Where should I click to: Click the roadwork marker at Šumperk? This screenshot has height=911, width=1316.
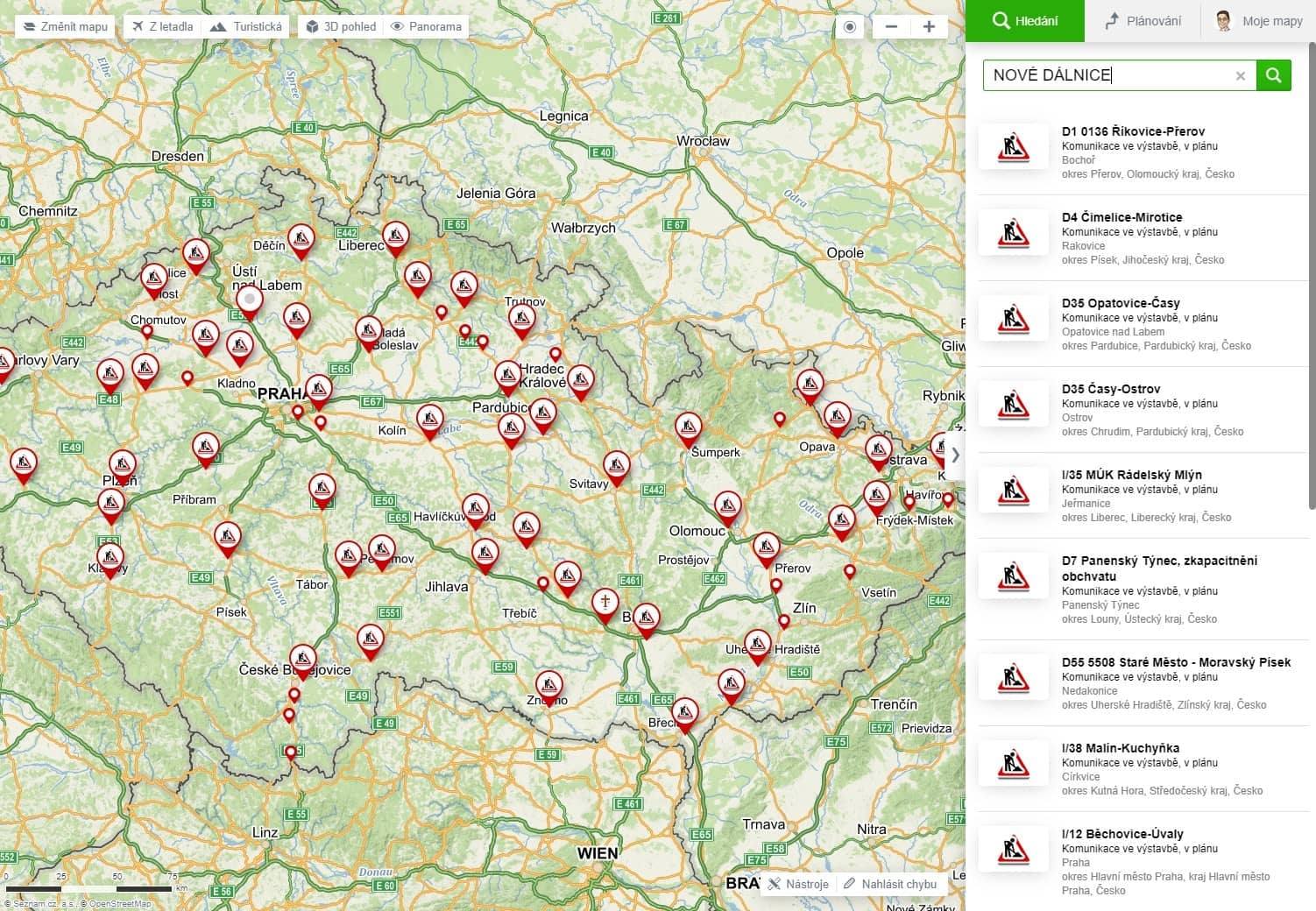pyautogui.click(x=689, y=429)
